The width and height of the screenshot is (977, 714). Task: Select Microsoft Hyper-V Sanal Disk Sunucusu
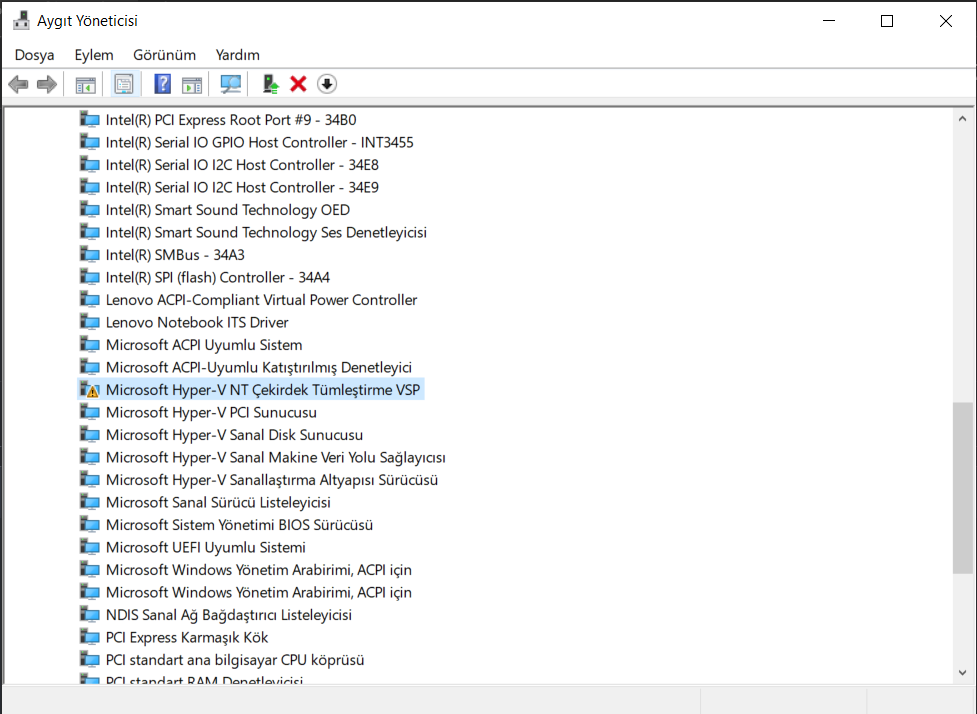(234, 435)
